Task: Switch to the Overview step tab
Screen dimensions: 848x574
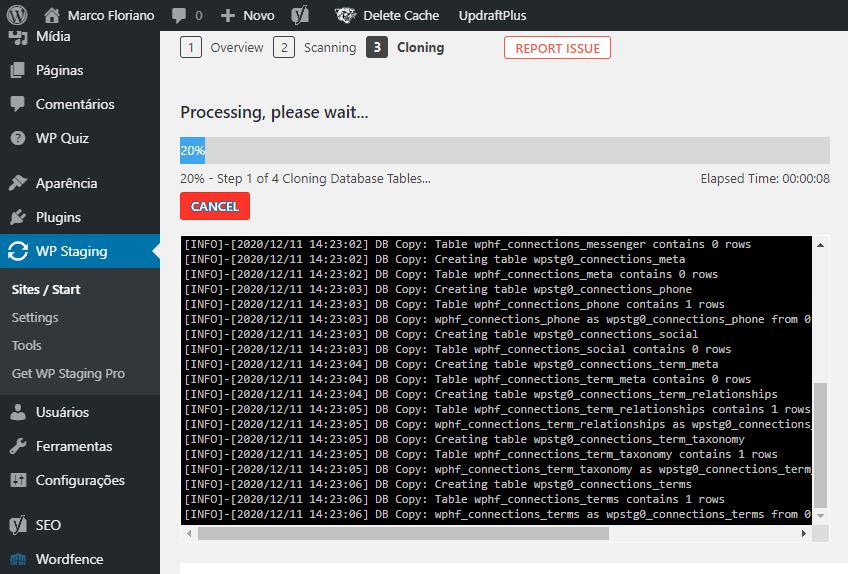Action: (x=237, y=48)
